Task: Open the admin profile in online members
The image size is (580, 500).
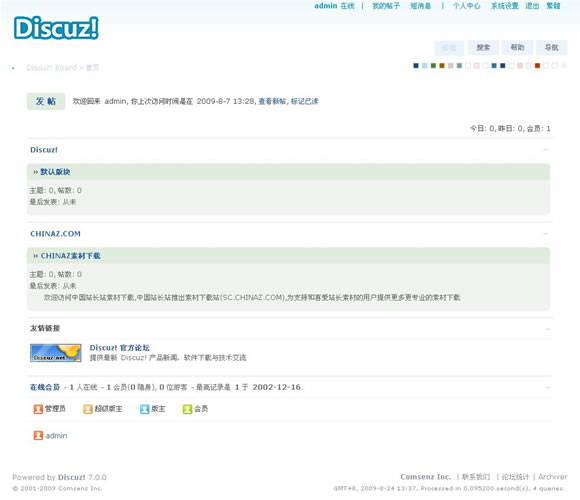Action: click(x=56, y=436)
